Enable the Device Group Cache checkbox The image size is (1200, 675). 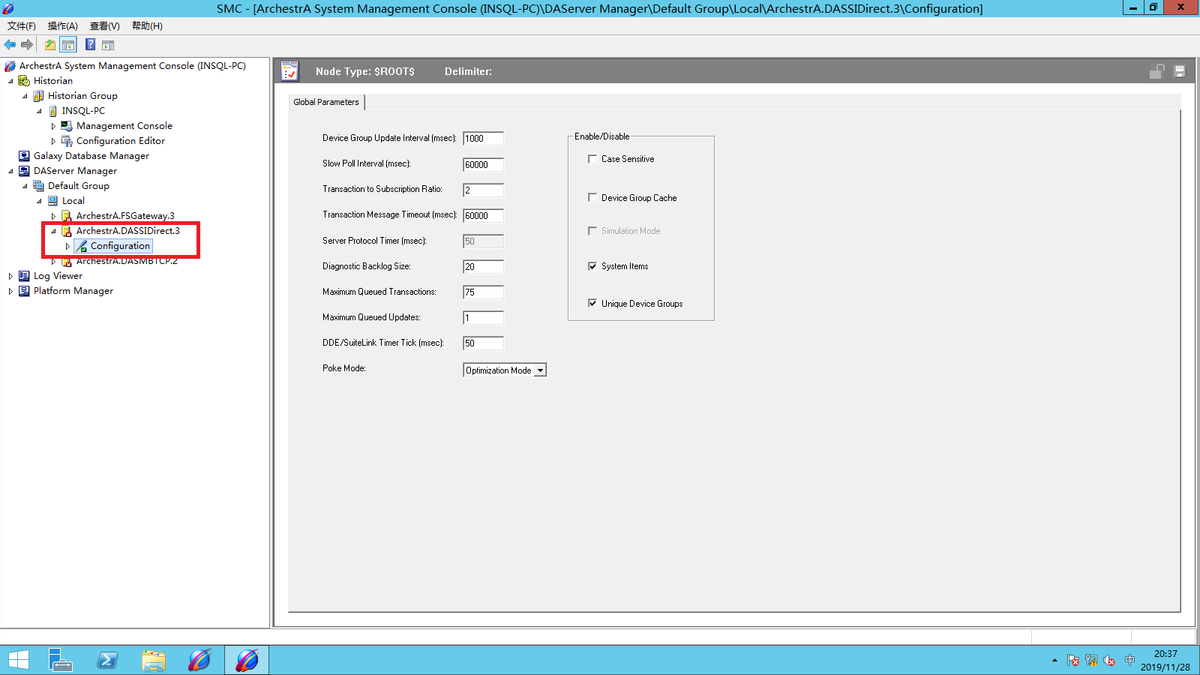pyautogui.click(x=593, y=198)
